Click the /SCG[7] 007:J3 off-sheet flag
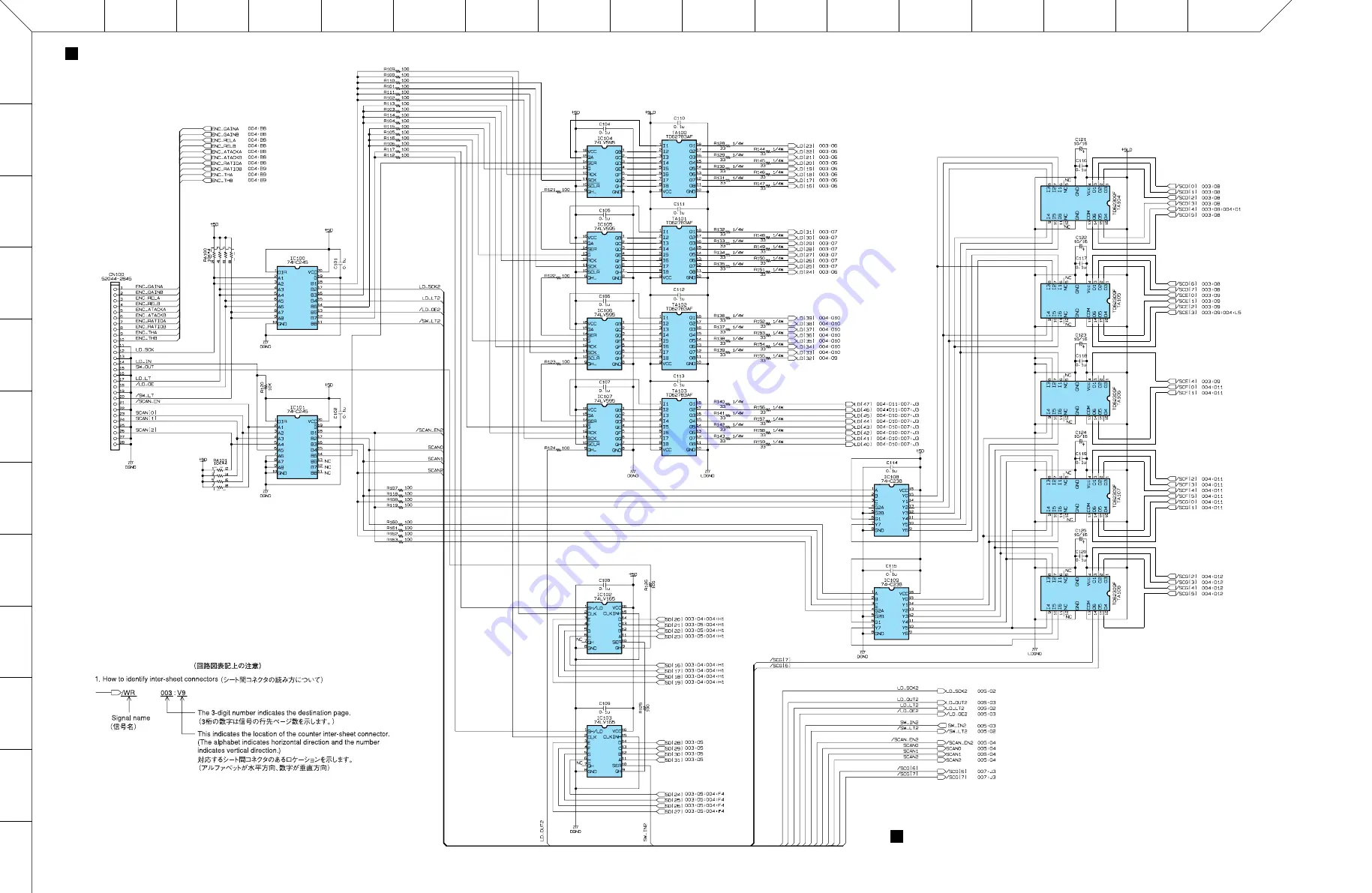Viewport: 1372px width, 893px height. point(967,778)
